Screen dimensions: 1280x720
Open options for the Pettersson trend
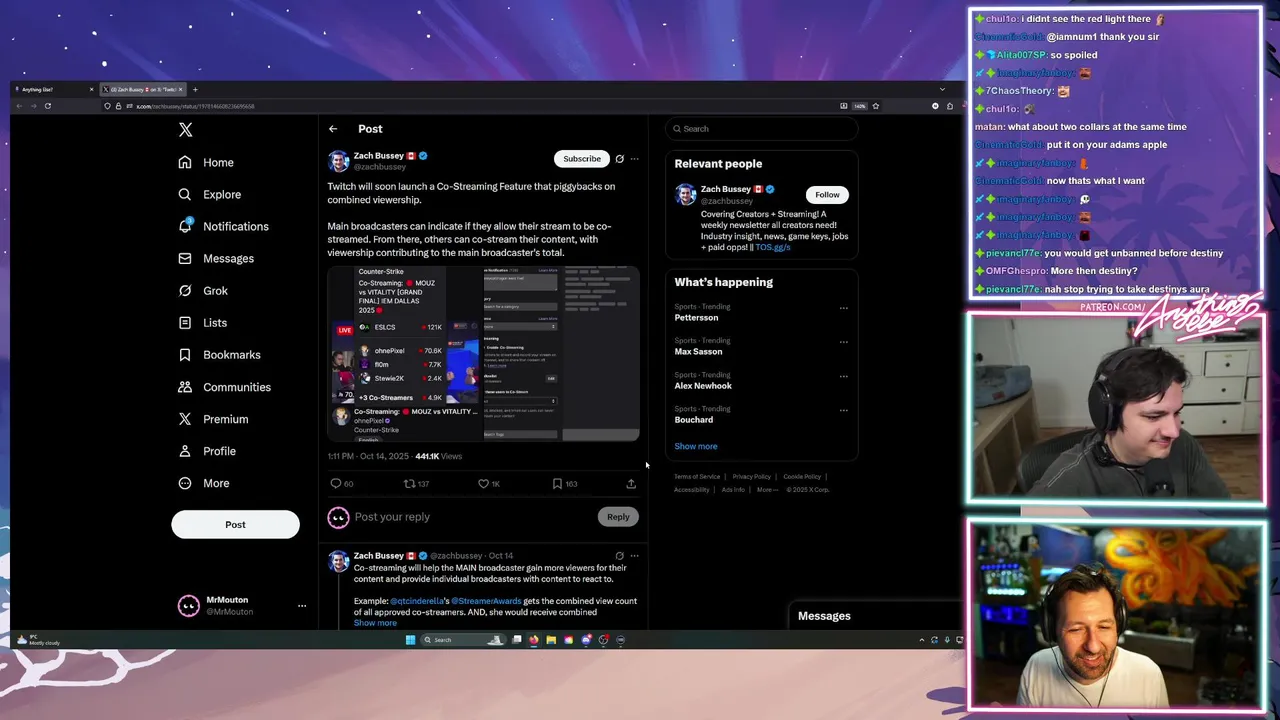(x=844, y=308)
